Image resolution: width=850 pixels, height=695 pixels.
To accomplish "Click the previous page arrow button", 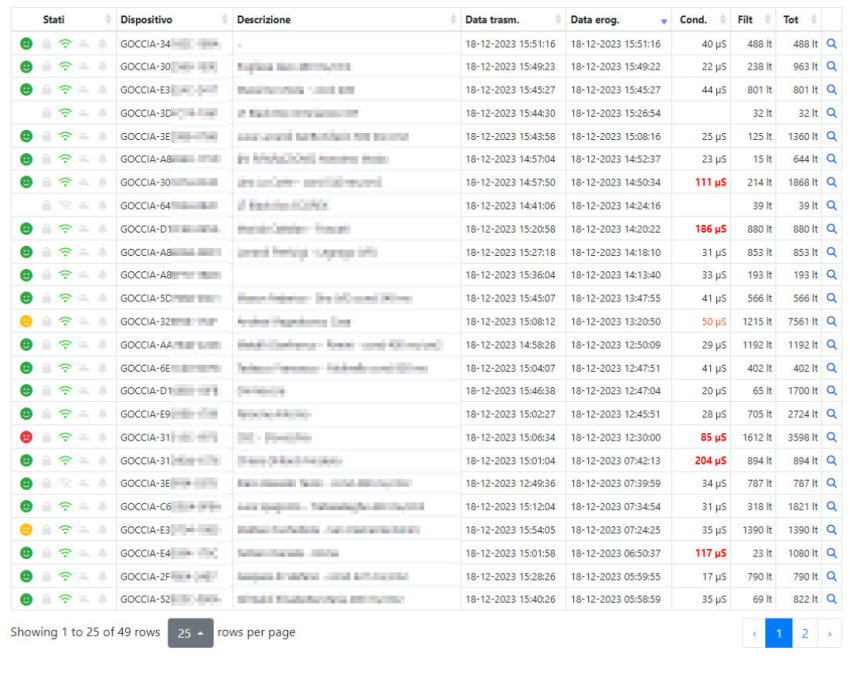I will coord(754,633).
